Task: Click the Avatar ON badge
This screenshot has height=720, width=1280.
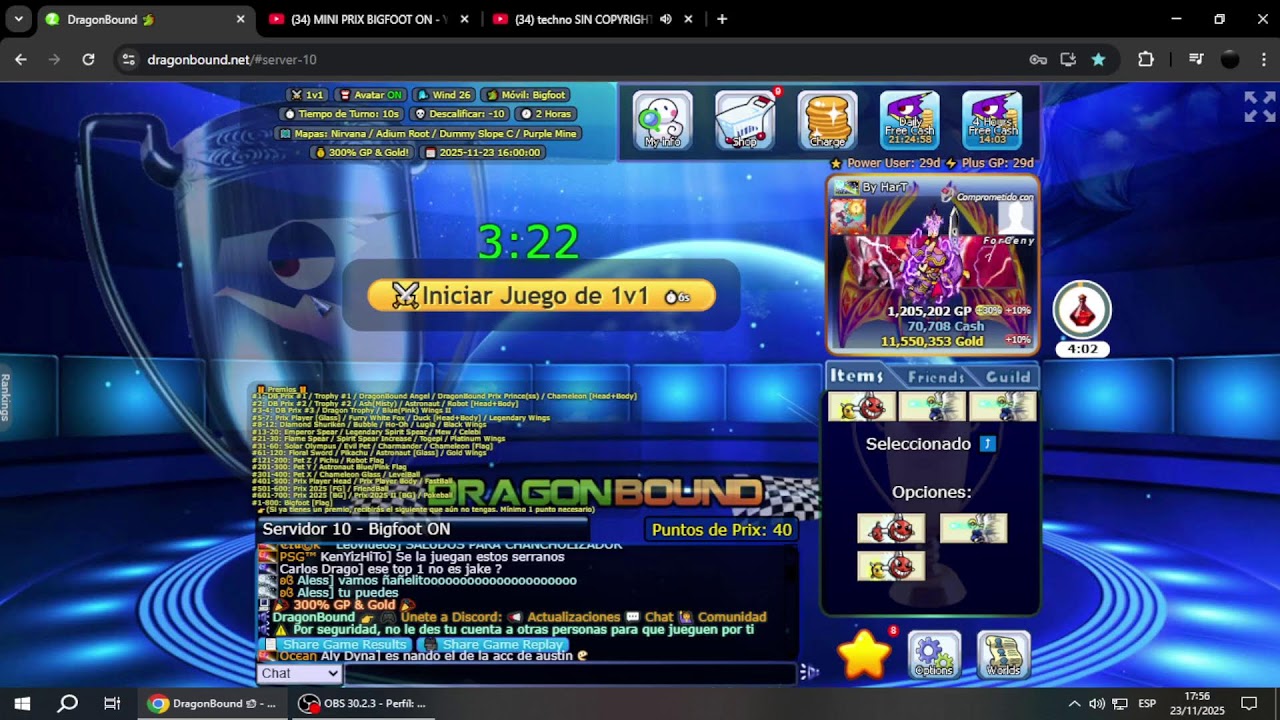Action: (x=370, y=95)
